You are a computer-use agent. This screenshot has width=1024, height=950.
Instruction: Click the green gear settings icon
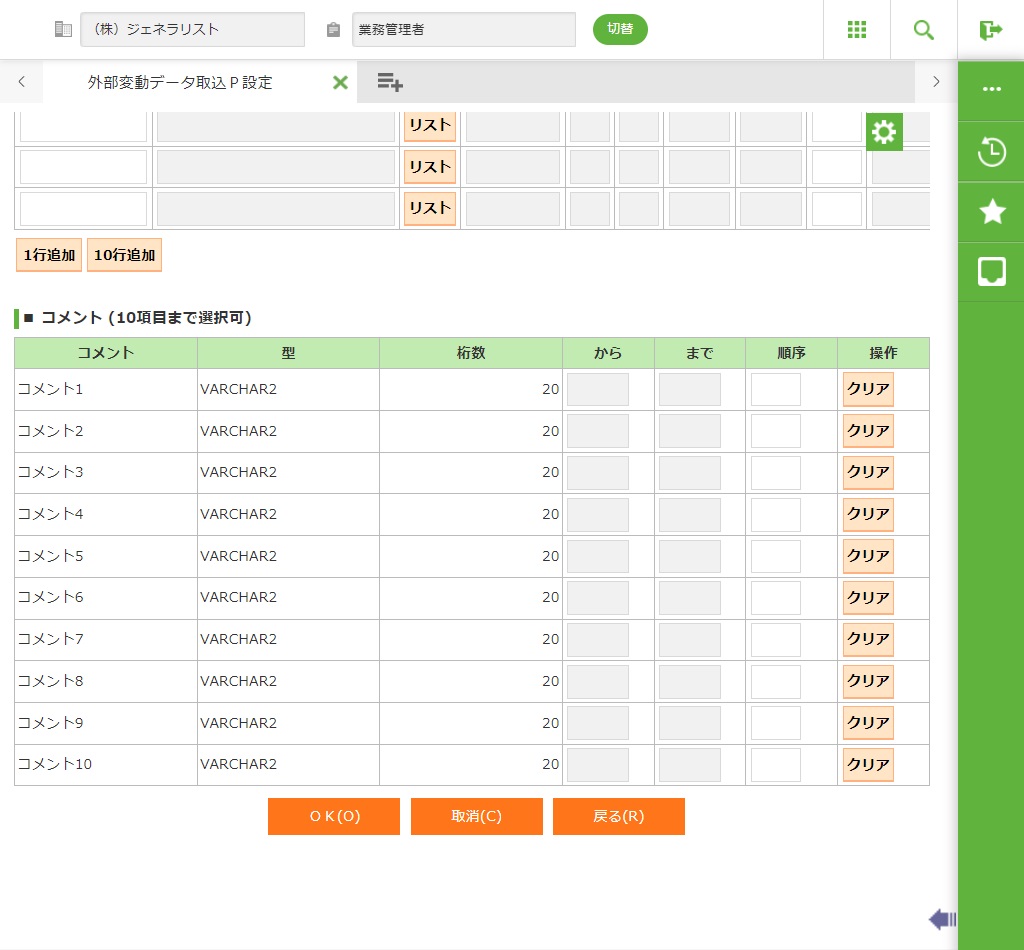(884, 132)
